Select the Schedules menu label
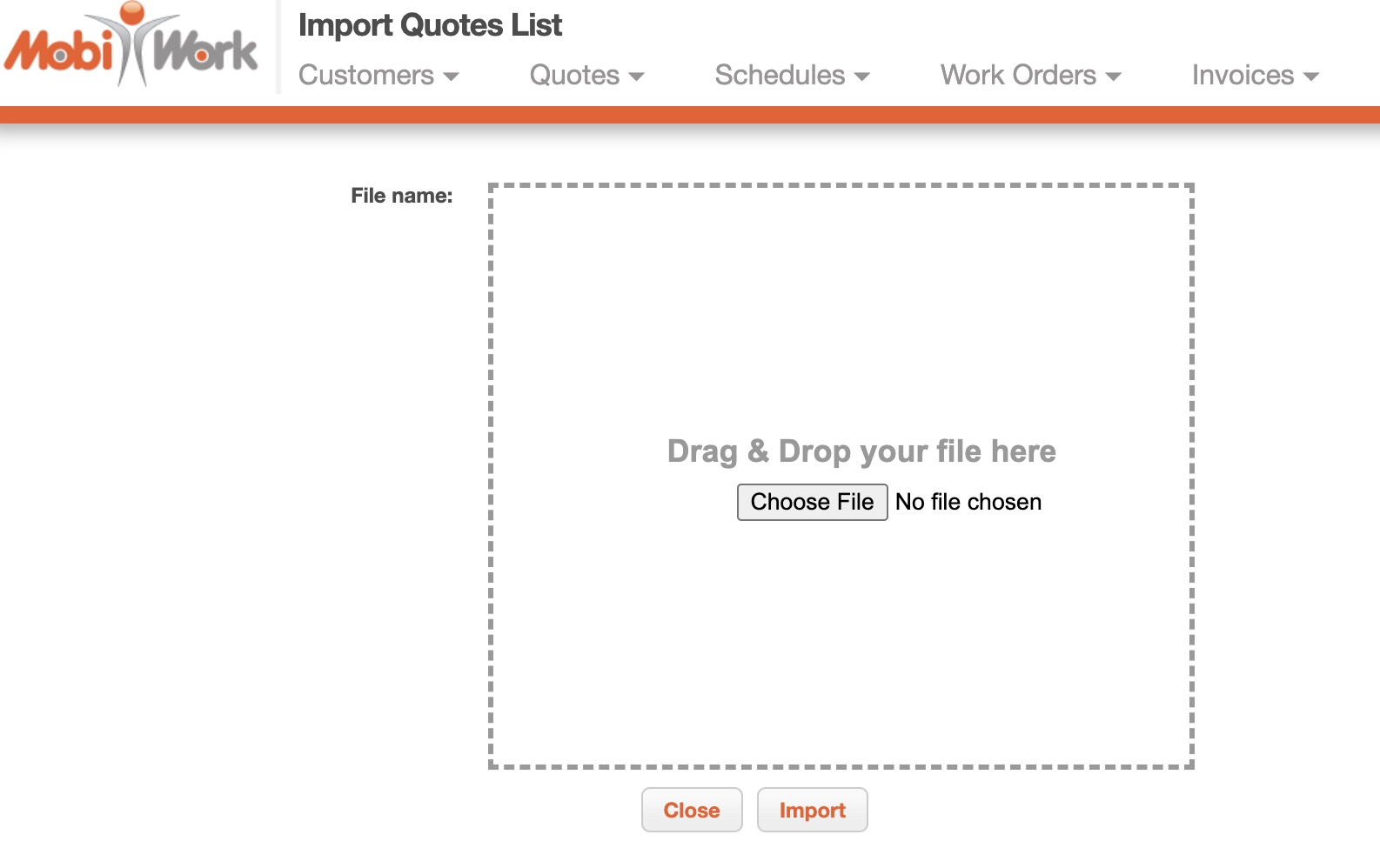The height and width of the screenshot is (868, 1380). click(x=780, y=76)
